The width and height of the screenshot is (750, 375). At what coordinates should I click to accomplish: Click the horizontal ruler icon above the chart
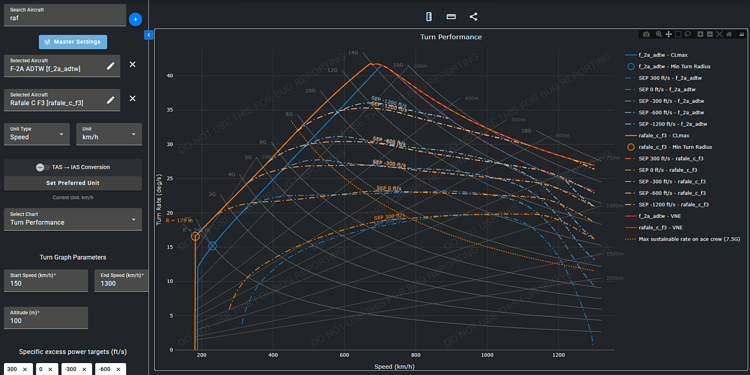pos(451,17)
